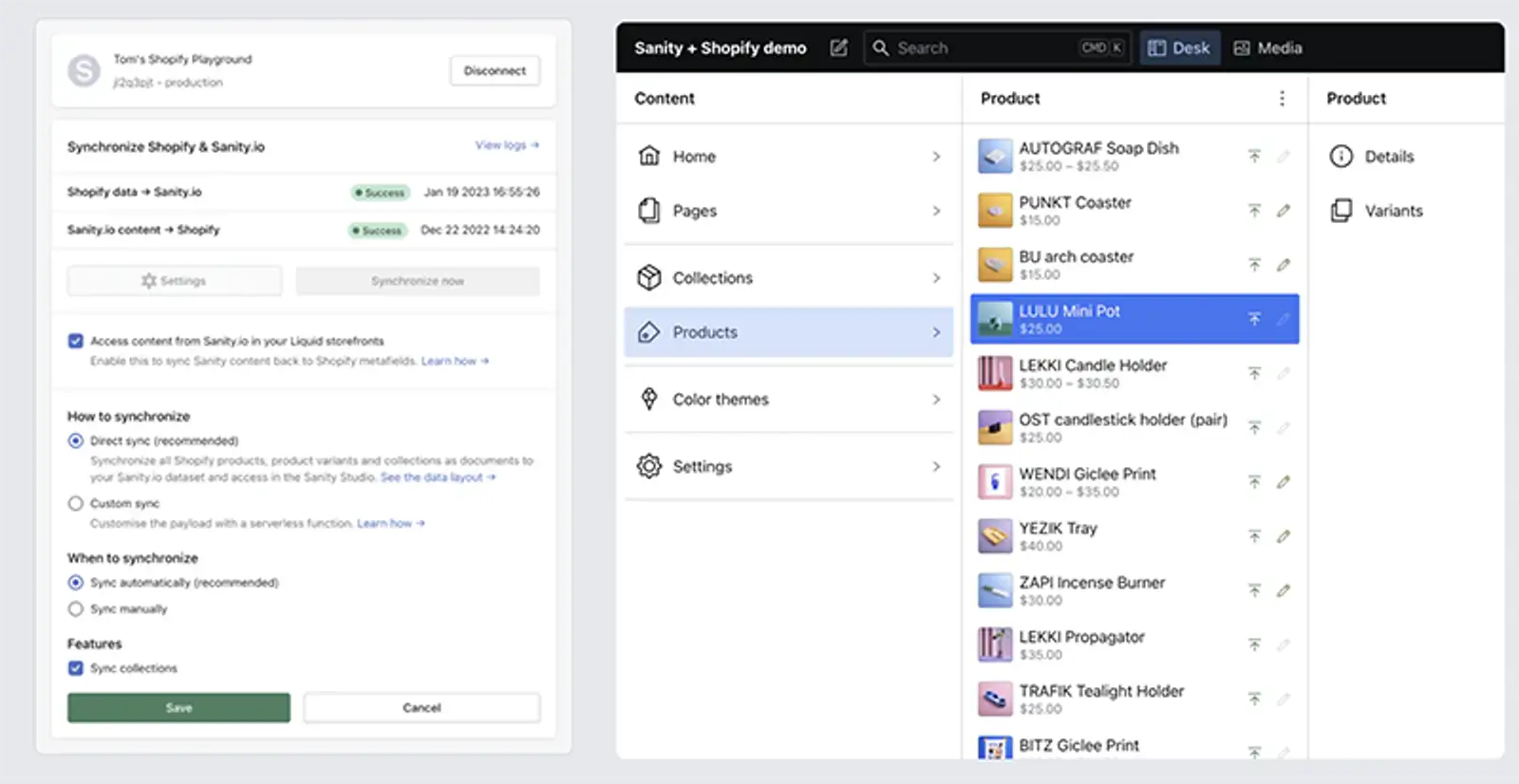Click the search magnifier icon
This screenshot has width=1519, height=784.
coord(881,47)
